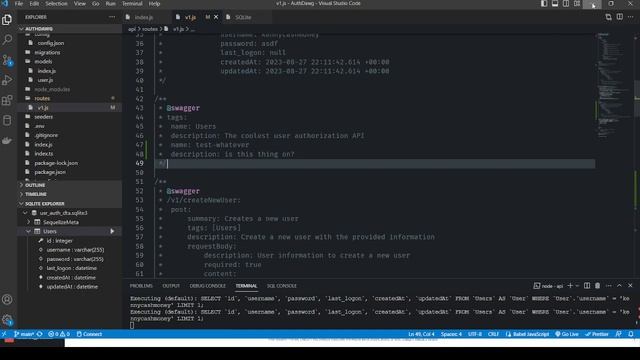Viewport: 640px width, 360px height.
Task: Collapse the usr_auth_dta.sqlite3 database node
Action: point(25,213)
